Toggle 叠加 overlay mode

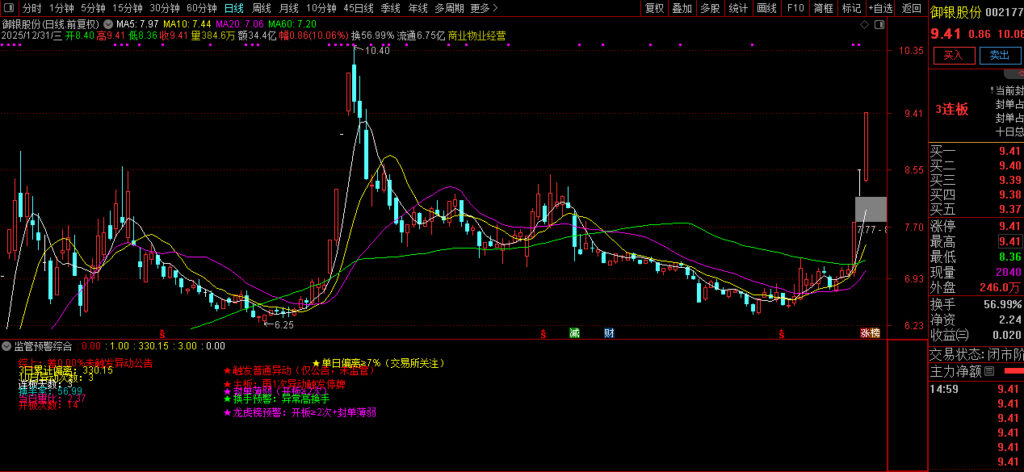[682, 8]
